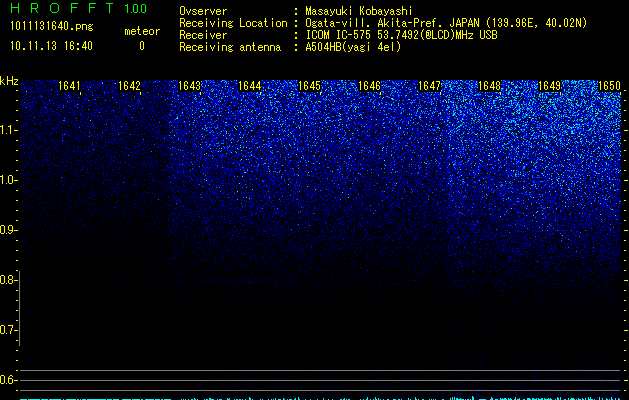Image resolution: width=629 pixels, height=400 pixels.
Task: Click the 1641 time marker
Action: pos(69,86)
